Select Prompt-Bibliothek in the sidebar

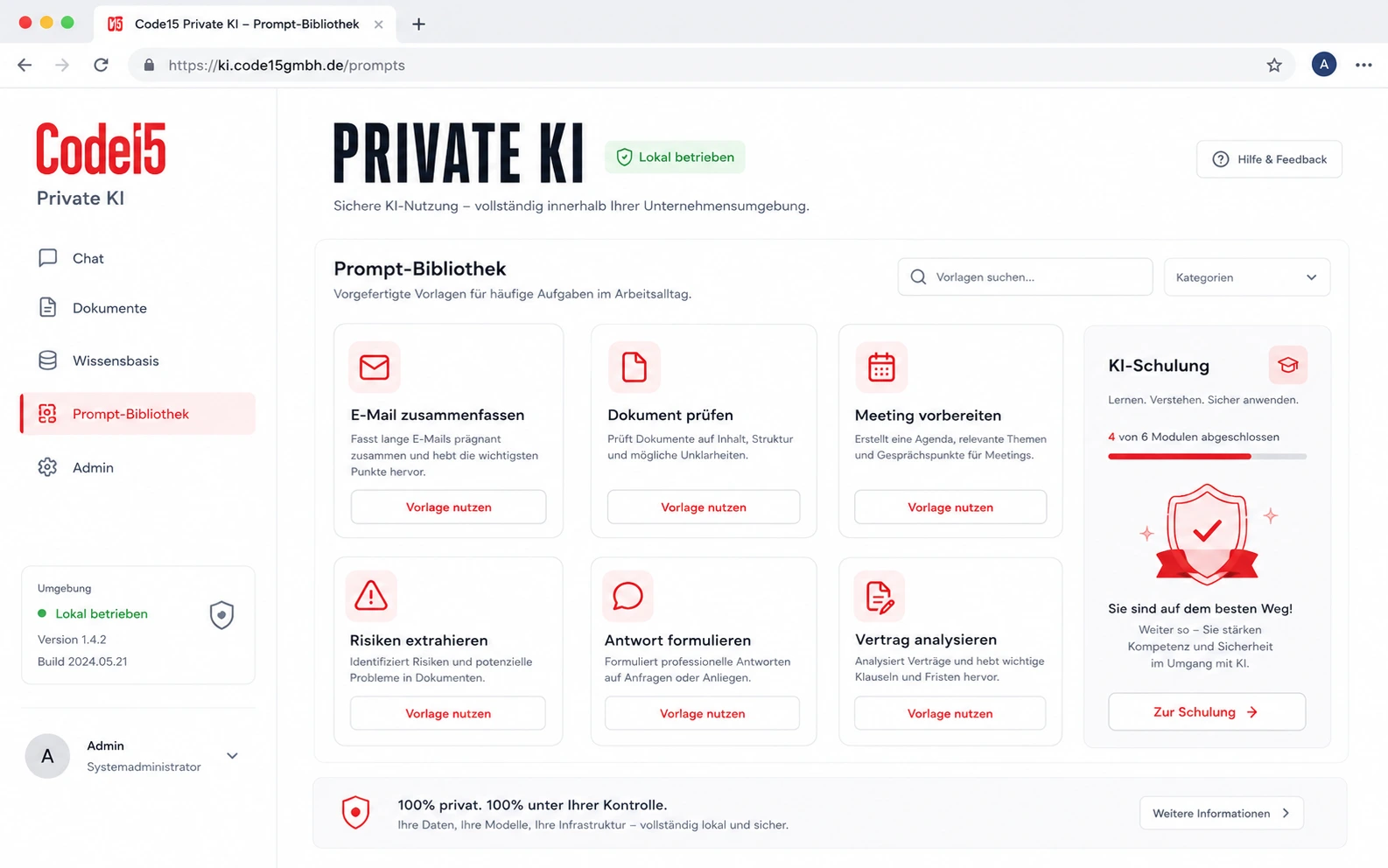137,414
